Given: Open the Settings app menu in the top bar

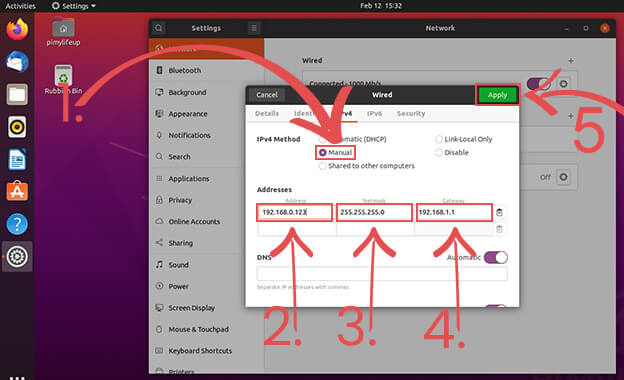Looking at the screenshot, I should coord(74,6).
